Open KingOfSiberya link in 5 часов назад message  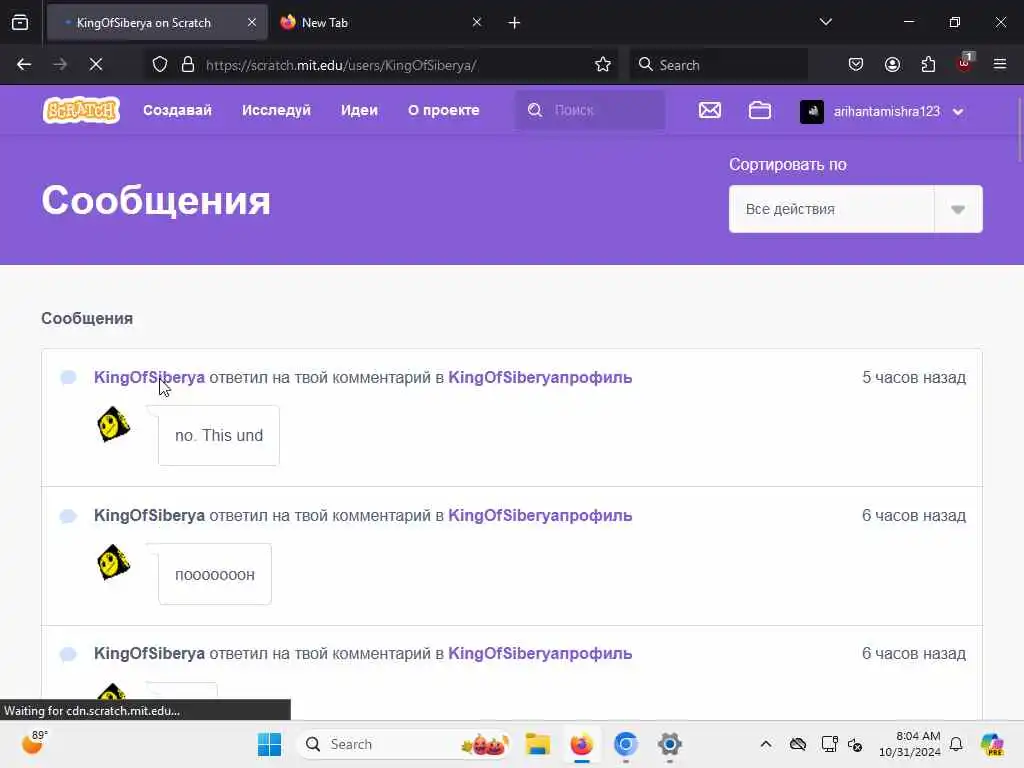pos(150,377)
